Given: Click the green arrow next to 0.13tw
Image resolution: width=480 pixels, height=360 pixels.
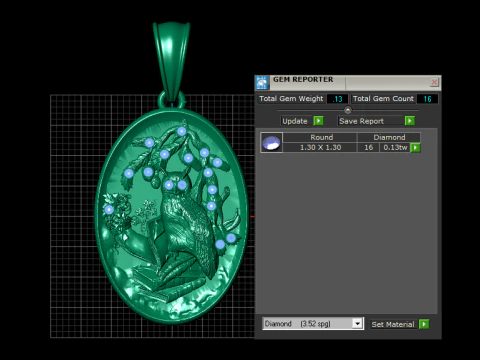Looking at the screenshot, I should pos(415,148).
